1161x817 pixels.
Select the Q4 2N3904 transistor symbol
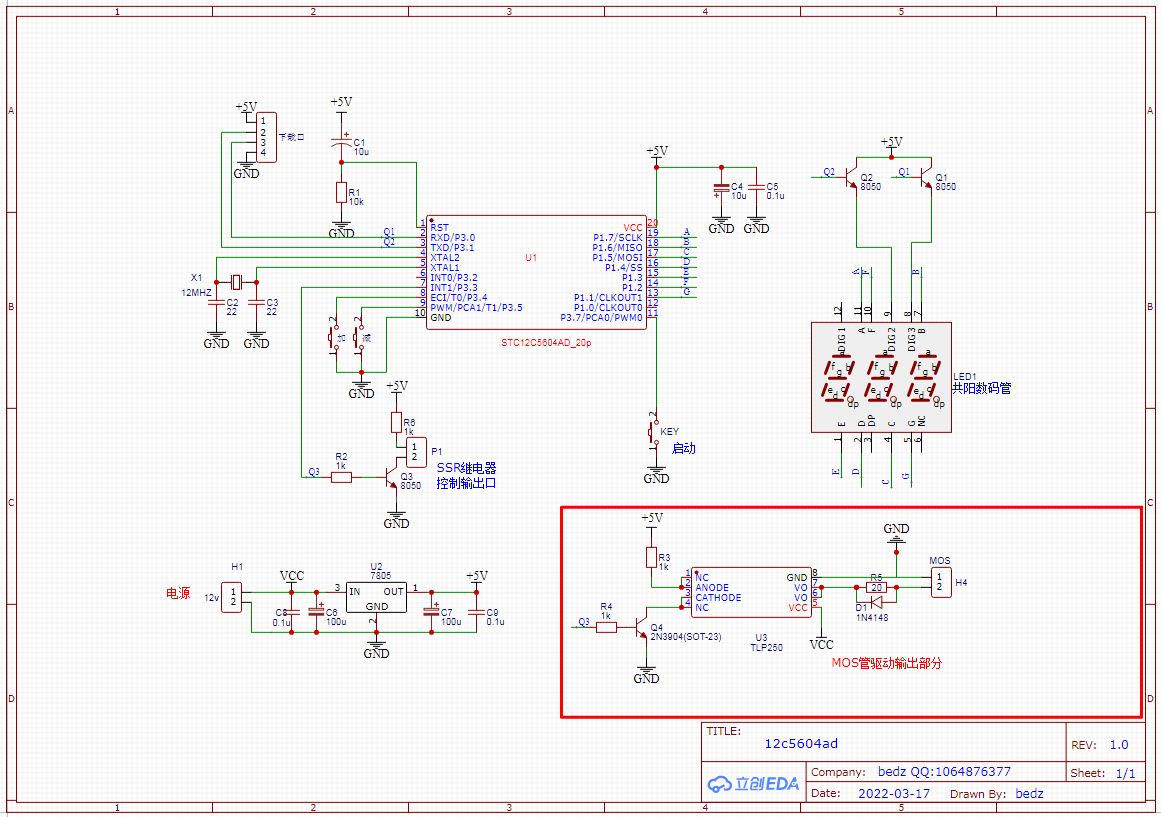(642, 627)
